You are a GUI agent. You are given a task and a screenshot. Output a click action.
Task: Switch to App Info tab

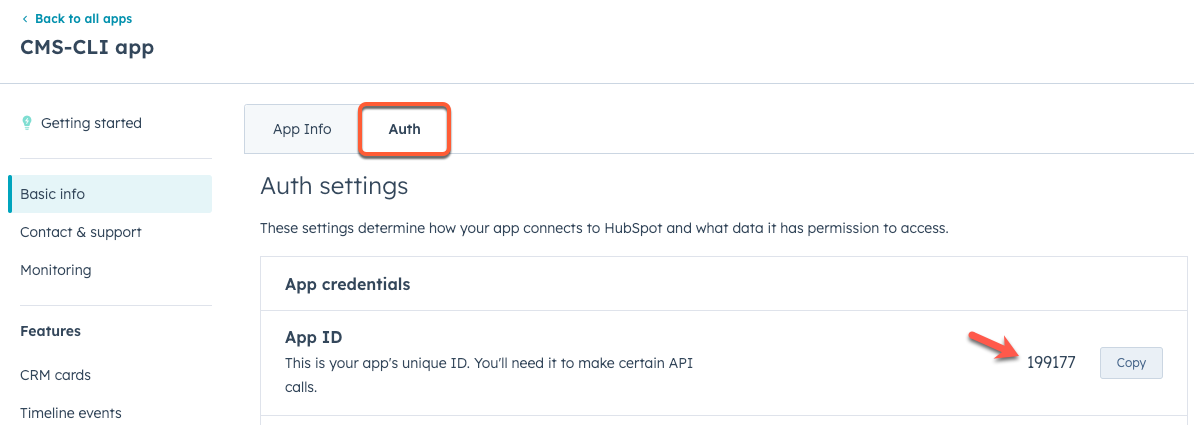pyautogui.click(x=302, y=129)
